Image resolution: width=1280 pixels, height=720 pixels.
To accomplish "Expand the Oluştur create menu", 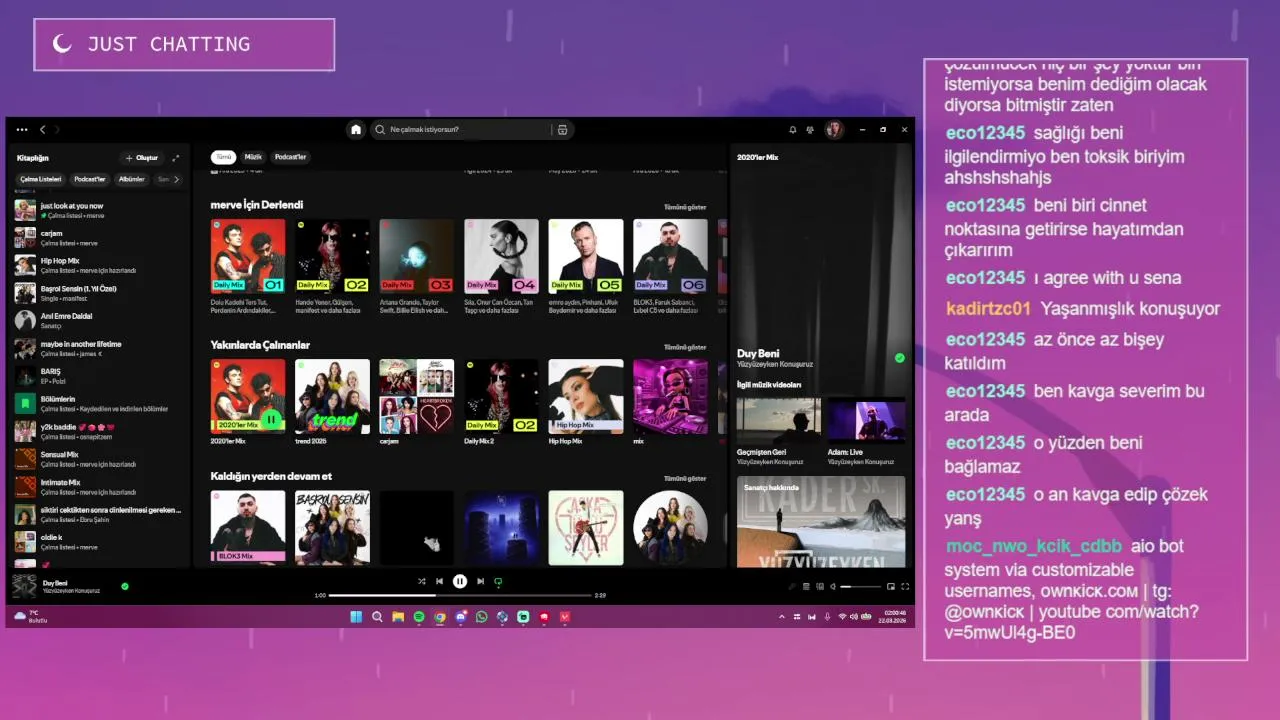I will (x=142, y=158).
